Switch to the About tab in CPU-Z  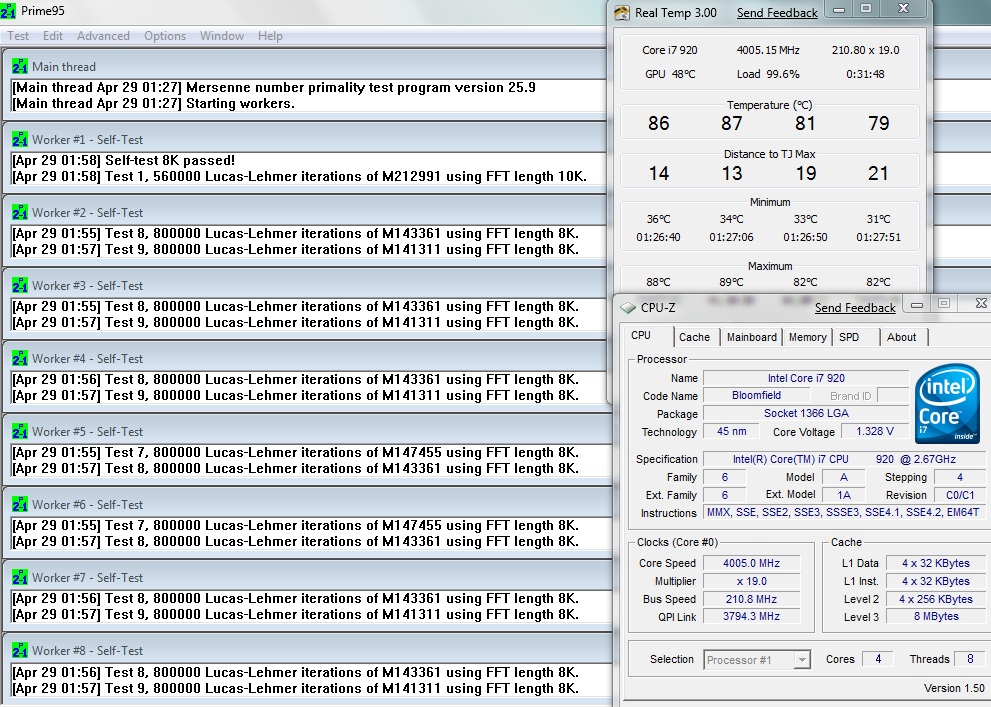(901, 337)
